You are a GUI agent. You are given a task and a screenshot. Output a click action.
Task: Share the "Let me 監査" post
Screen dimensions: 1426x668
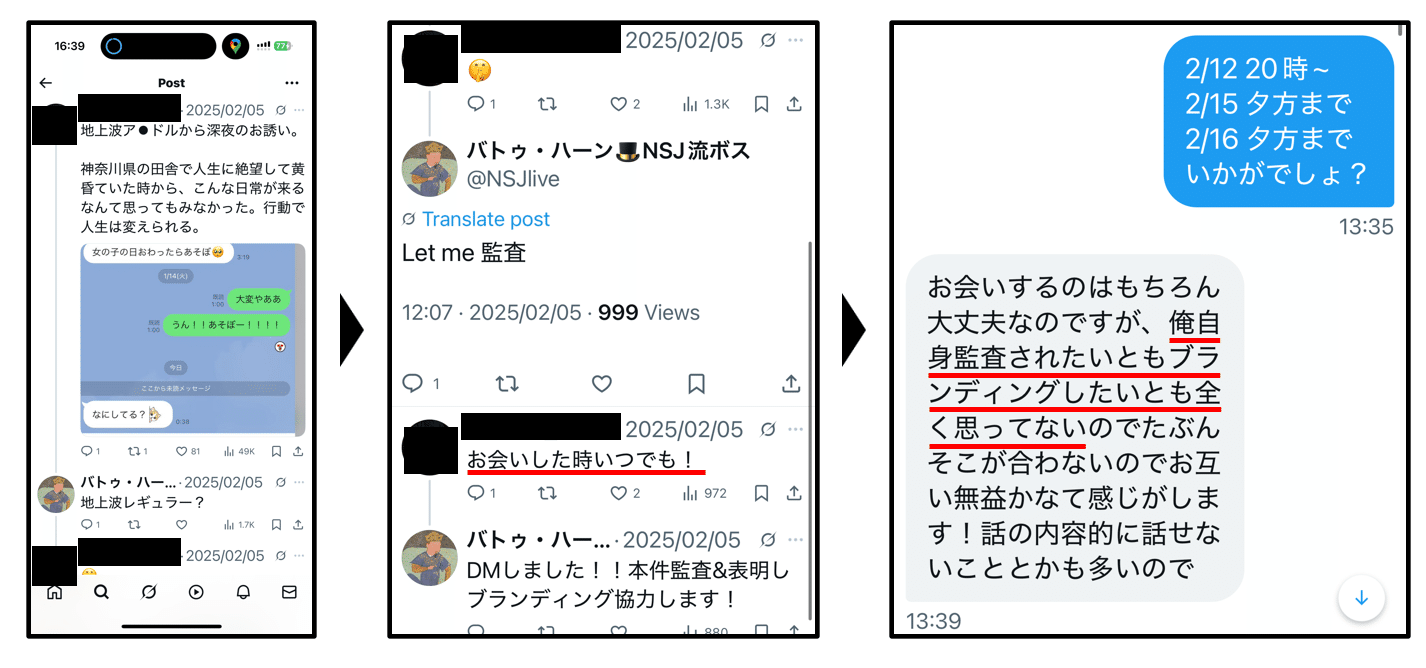tap(790, 384)
